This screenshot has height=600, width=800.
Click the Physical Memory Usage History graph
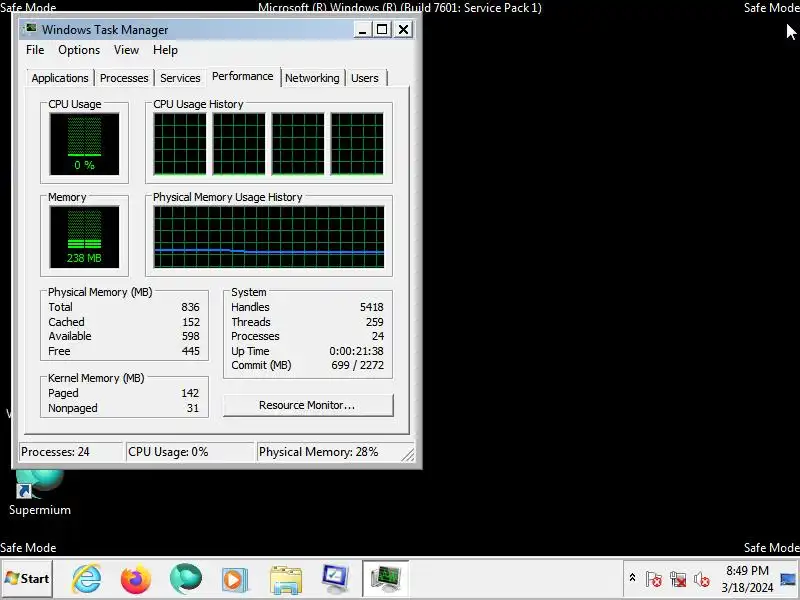click(x=269, y=237)
